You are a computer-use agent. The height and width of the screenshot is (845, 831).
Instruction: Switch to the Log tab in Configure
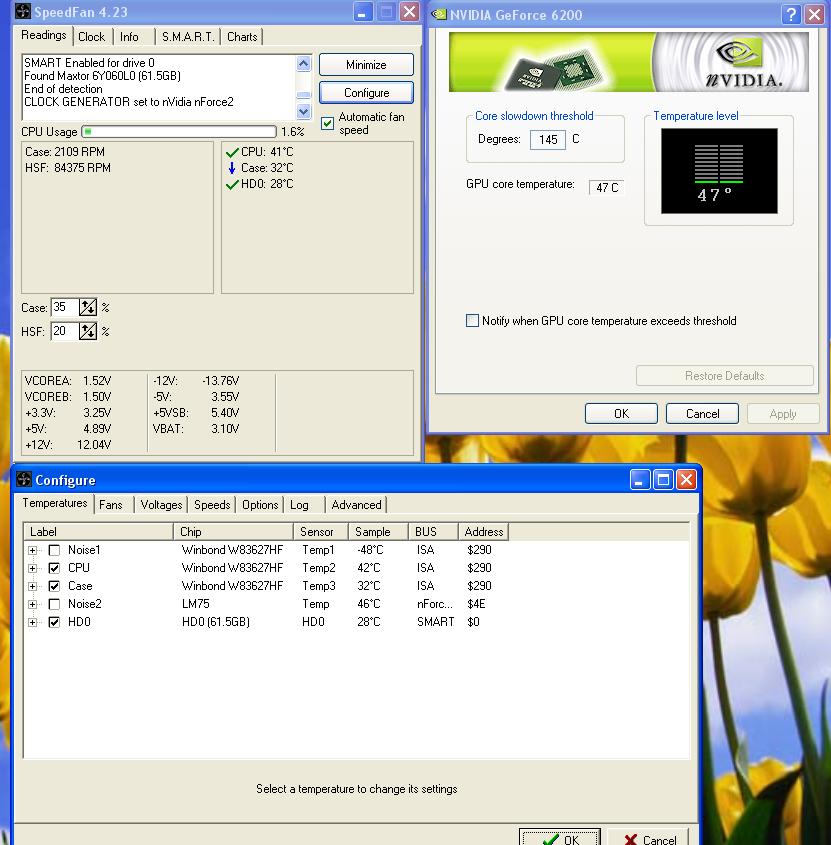(x=300, y=505)
